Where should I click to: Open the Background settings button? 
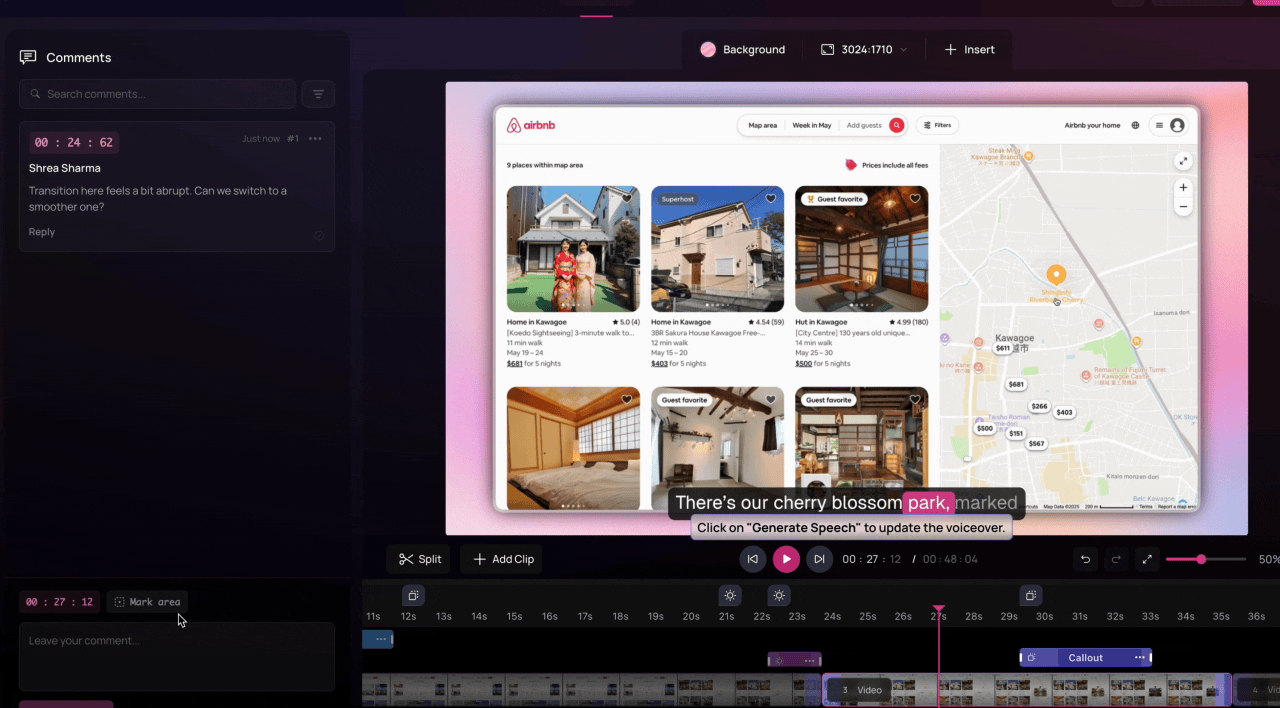743,49
